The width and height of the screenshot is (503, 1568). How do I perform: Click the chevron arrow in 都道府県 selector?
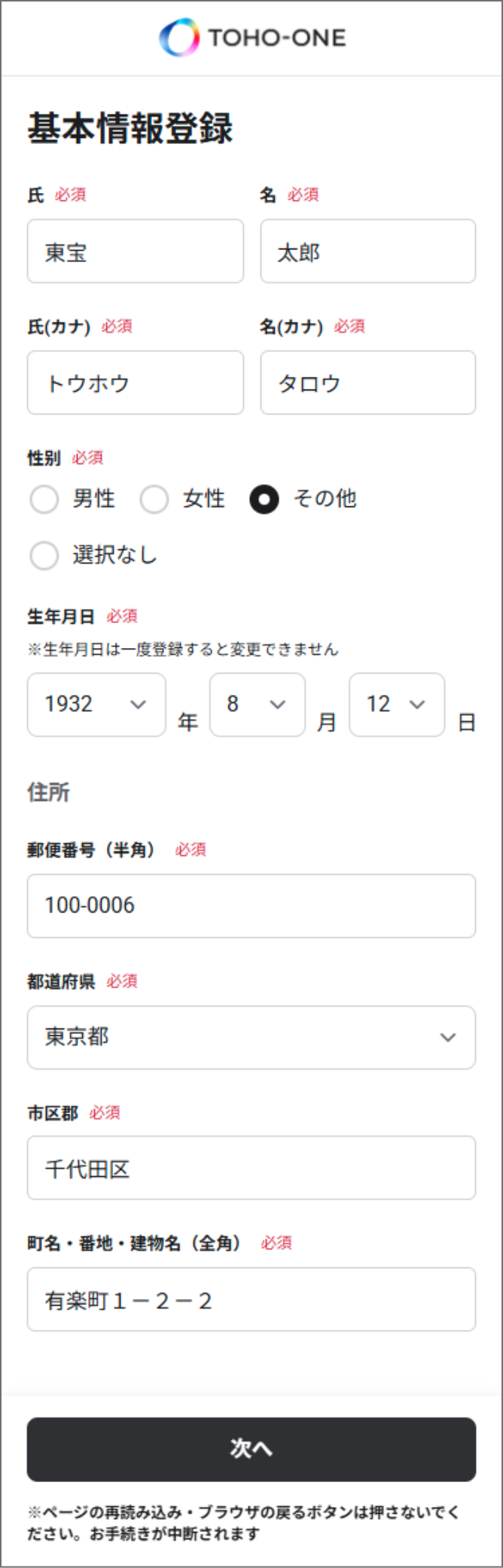[448, 1038]
